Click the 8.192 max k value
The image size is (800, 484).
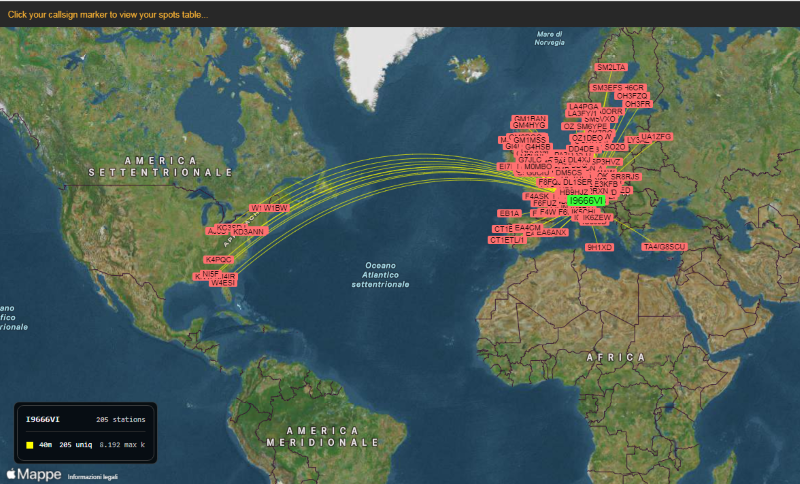pyautogui.click(x=122, y=445)
